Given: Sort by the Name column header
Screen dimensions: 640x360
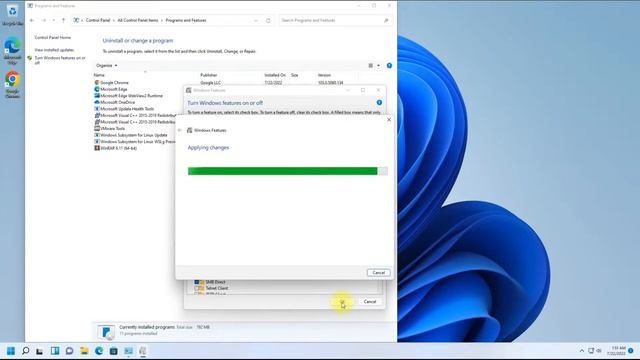Looking at the screenshot, I should pos(99,75).
